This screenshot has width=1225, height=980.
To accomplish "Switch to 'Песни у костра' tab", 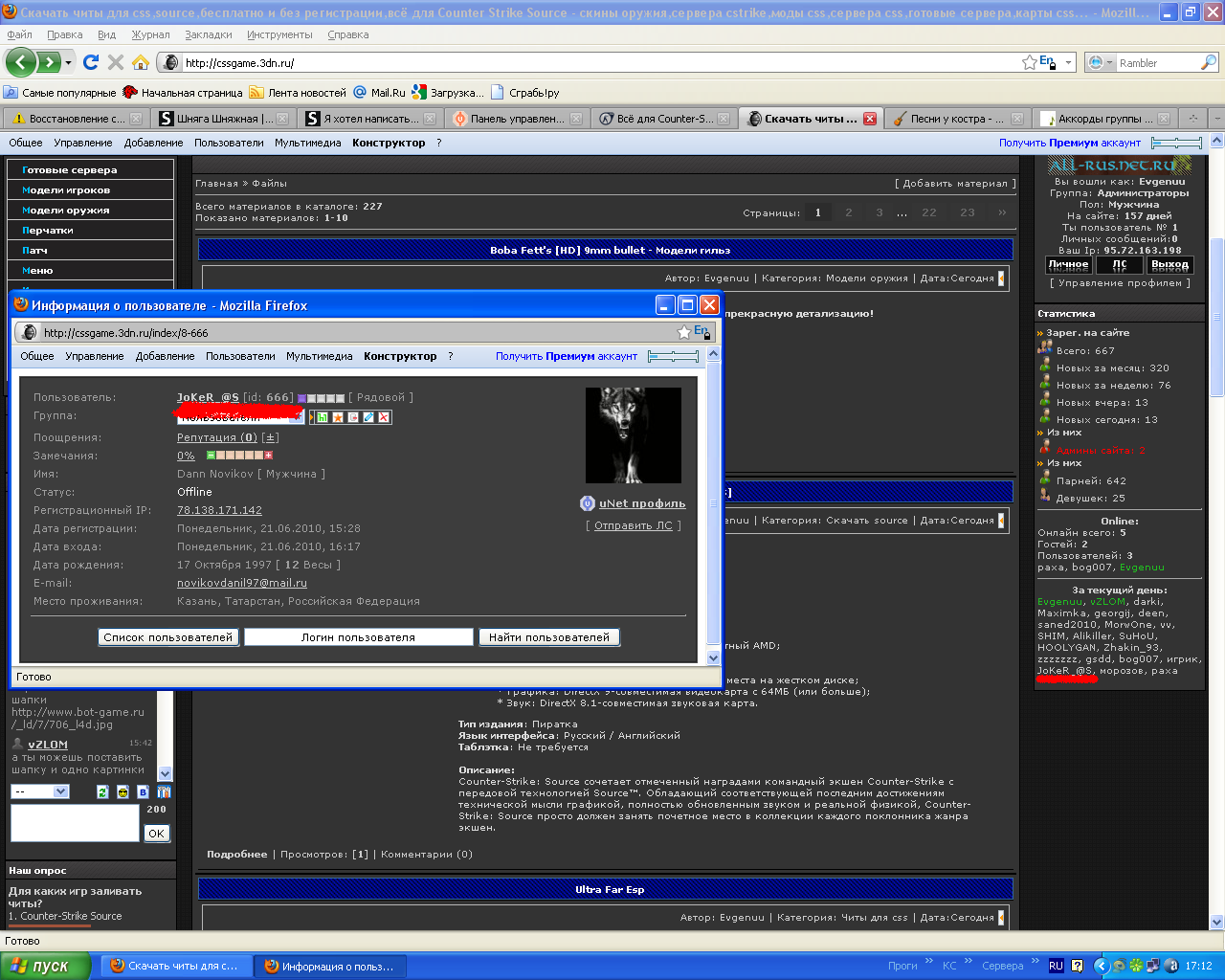I will tap(957, 119).
